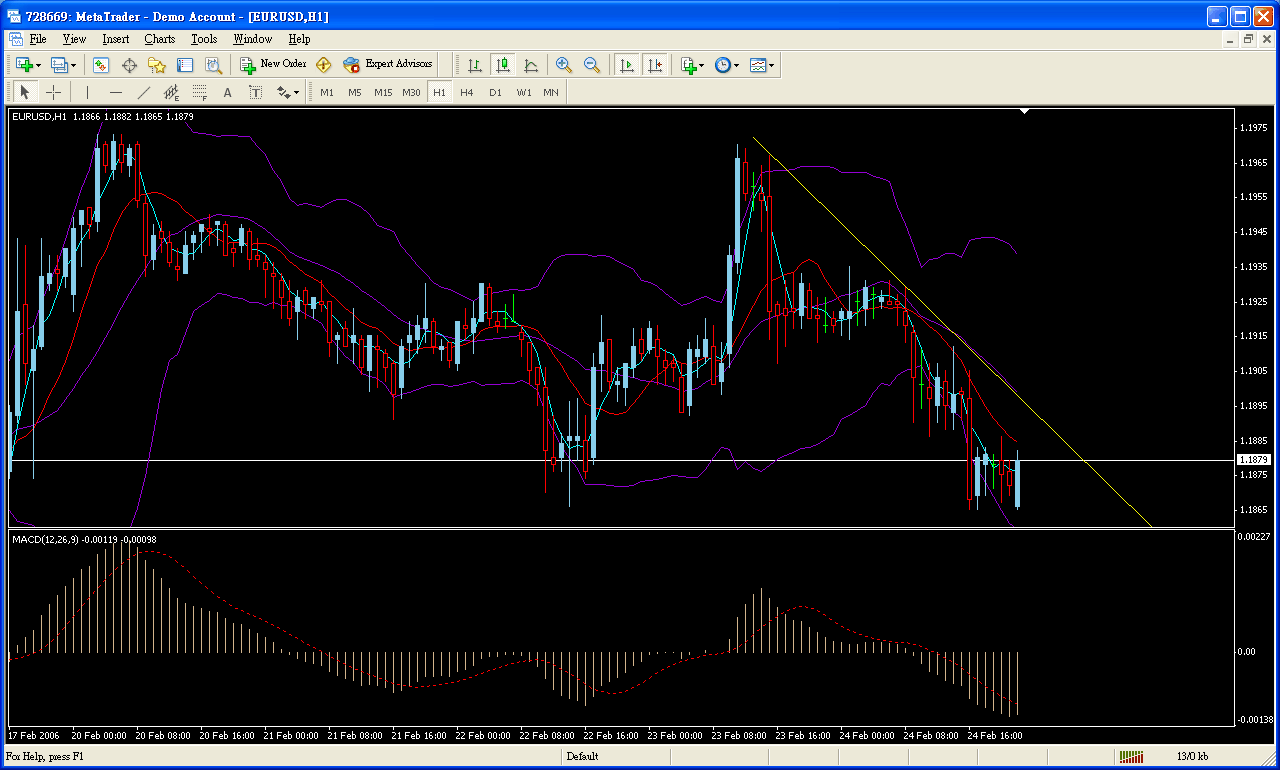Click the chart window system menu icon

tap(15, 39)
